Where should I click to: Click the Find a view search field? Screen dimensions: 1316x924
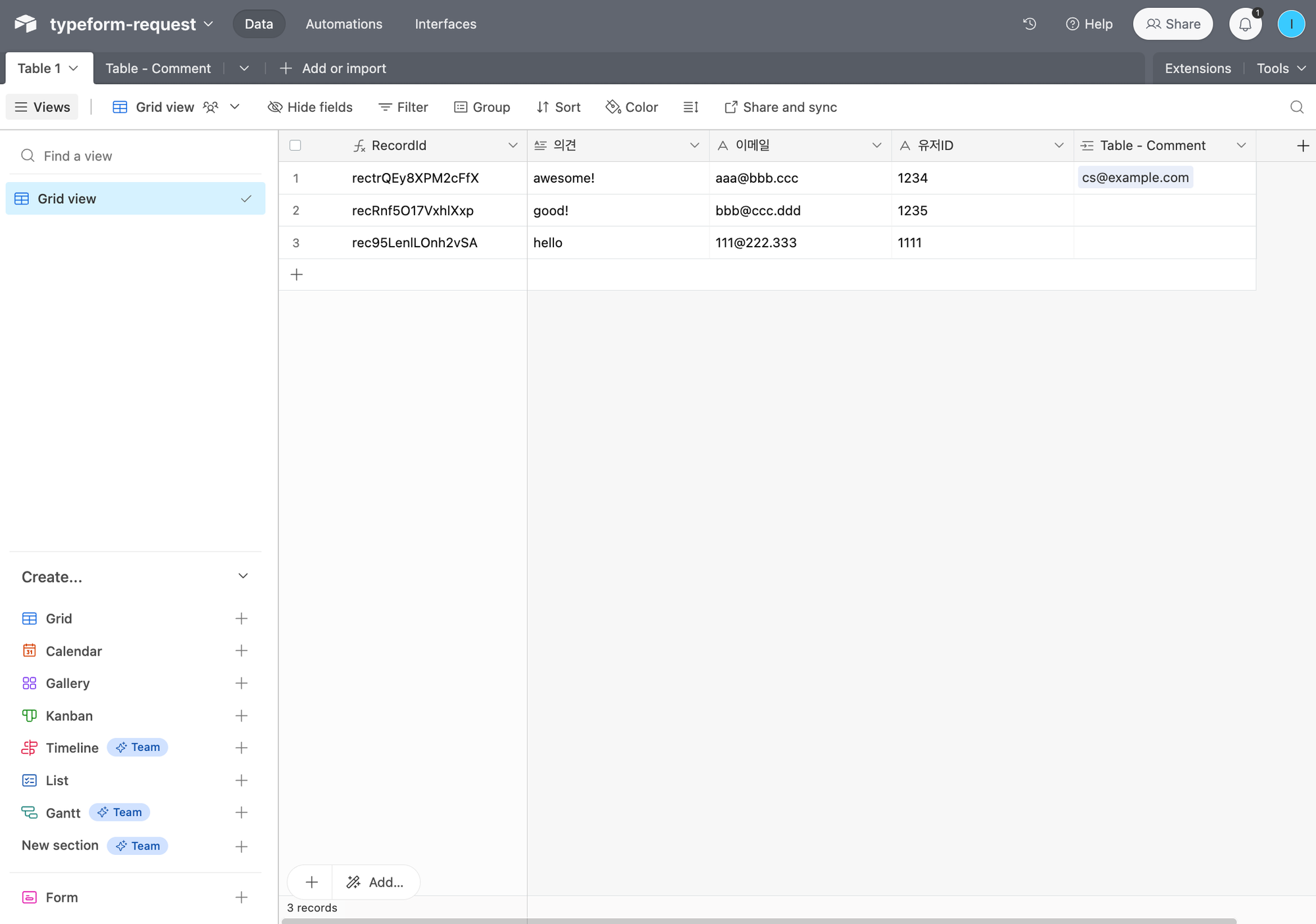coord(136,156)
